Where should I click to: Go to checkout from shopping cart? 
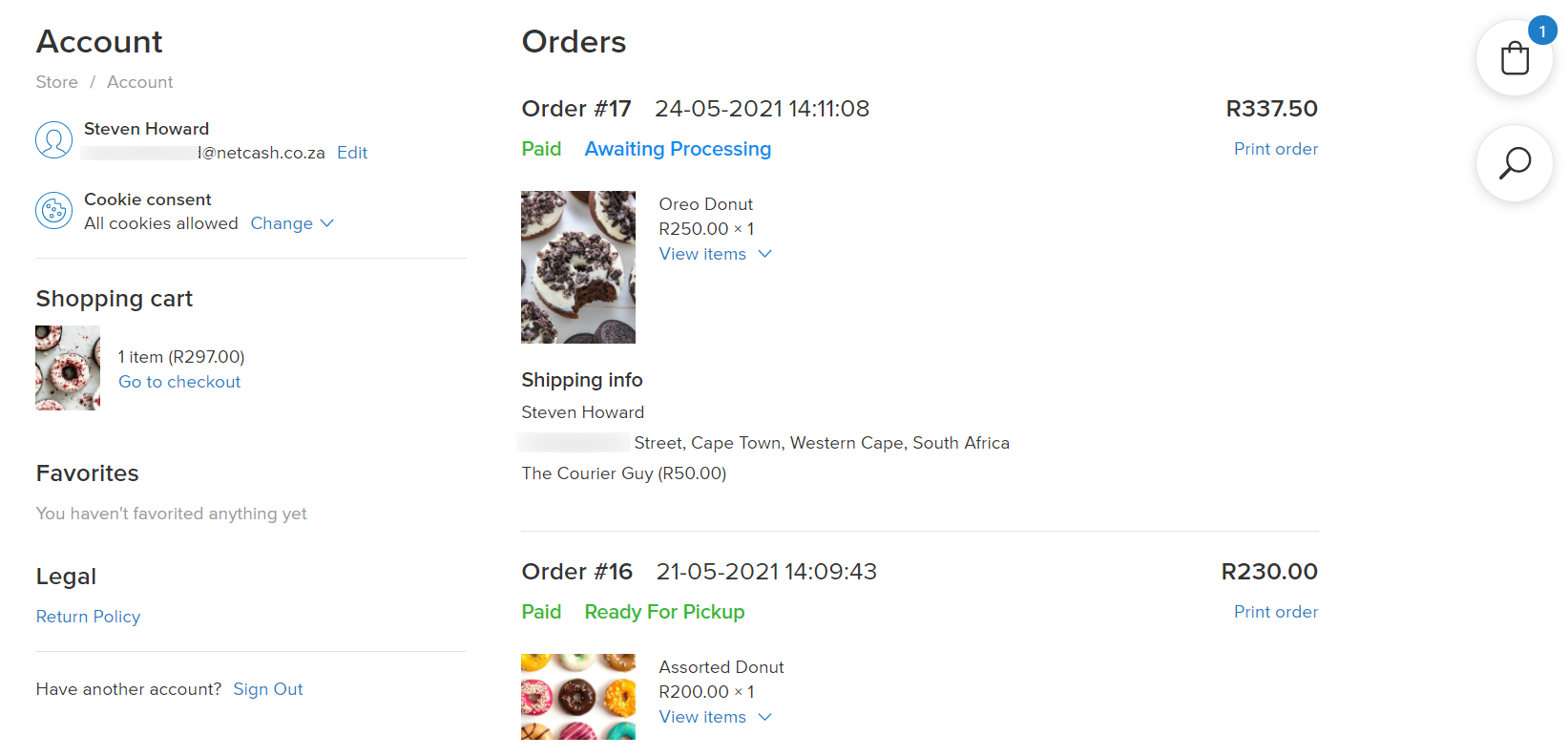(179, 382)
